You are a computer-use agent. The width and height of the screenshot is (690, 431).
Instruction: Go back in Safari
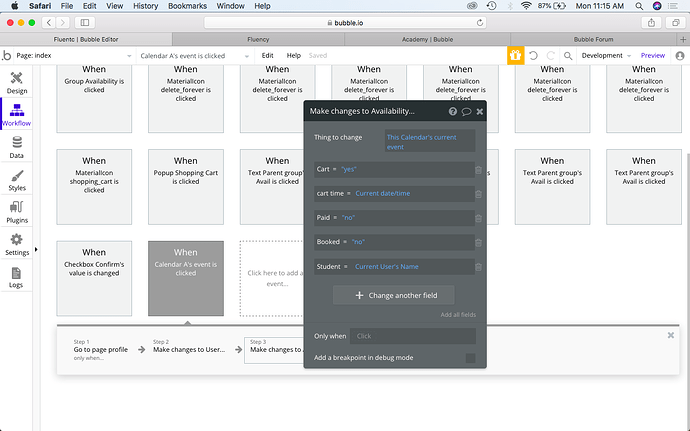click(49, 22)
